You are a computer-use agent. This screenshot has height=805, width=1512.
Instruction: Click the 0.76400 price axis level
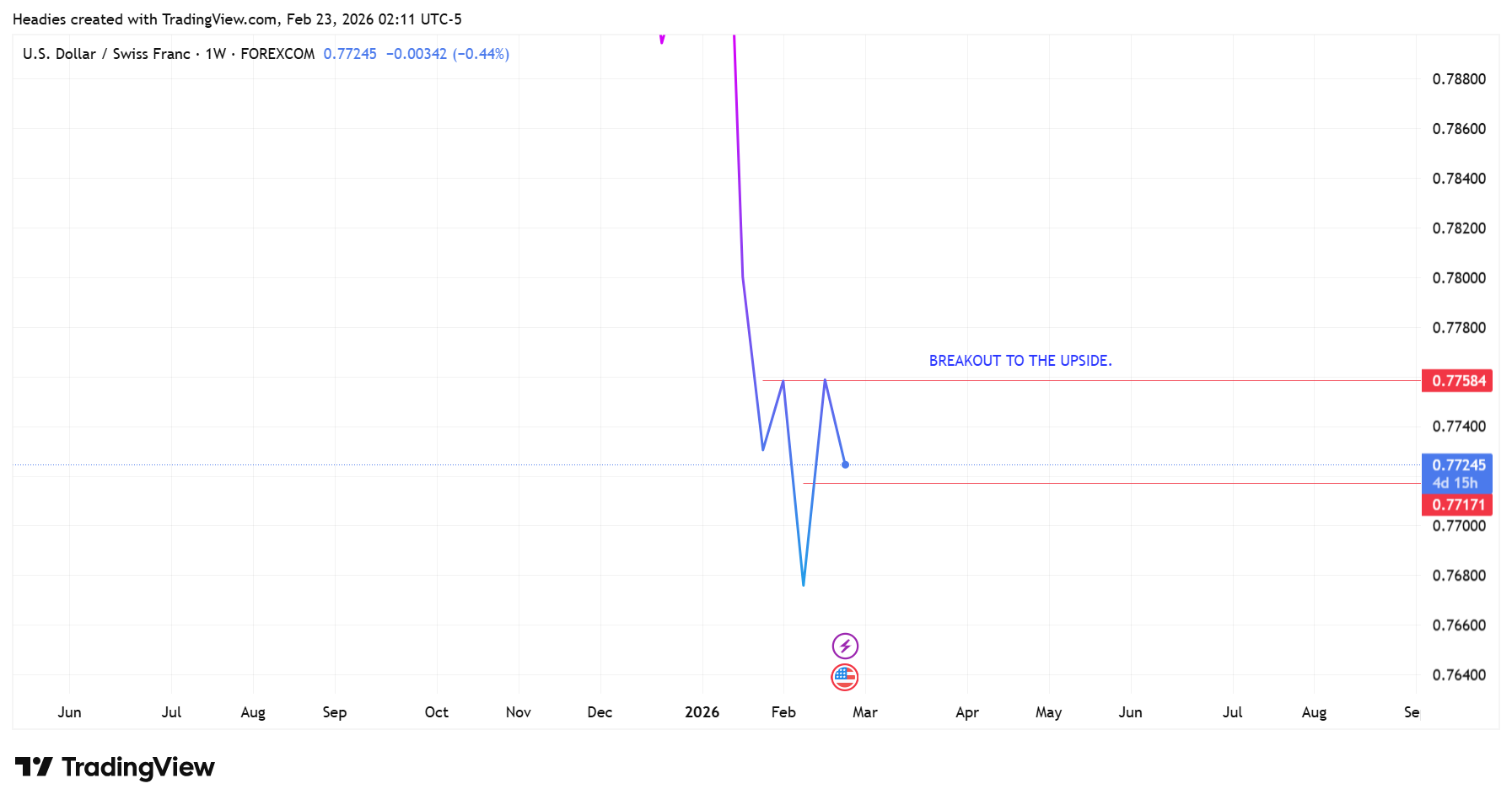1459,675
